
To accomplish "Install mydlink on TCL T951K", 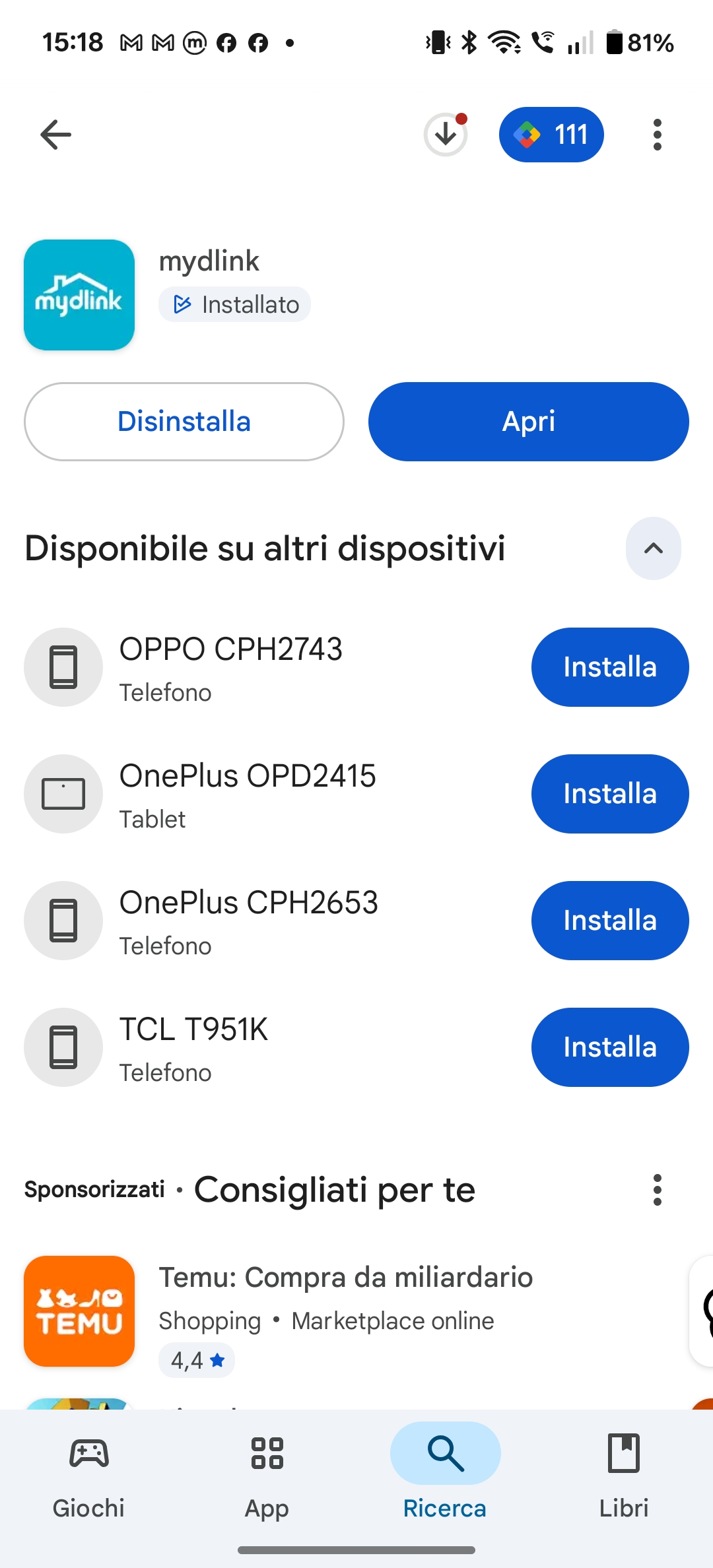I will (x=610, y=1047).
